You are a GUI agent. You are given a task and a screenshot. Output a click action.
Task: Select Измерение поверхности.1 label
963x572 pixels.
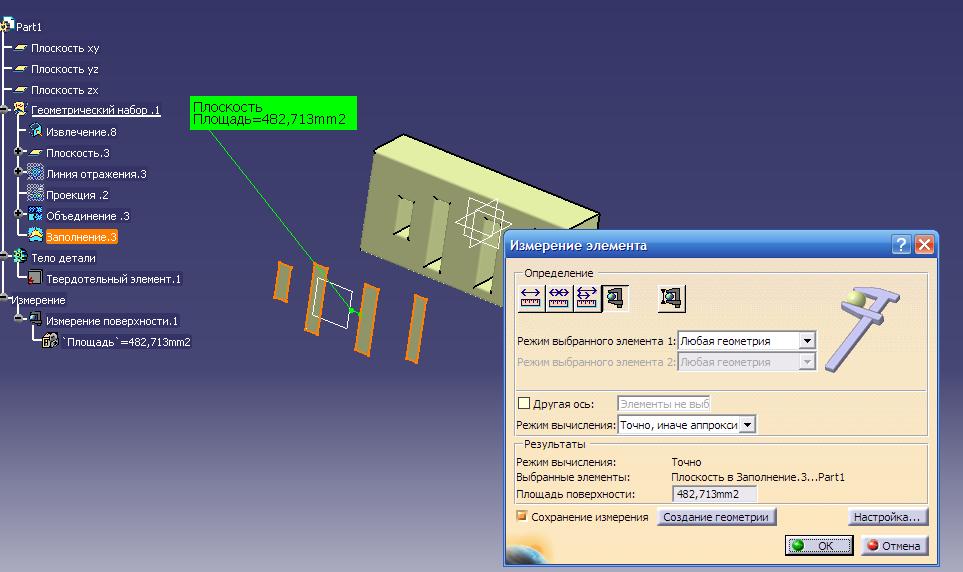[112, 321]
